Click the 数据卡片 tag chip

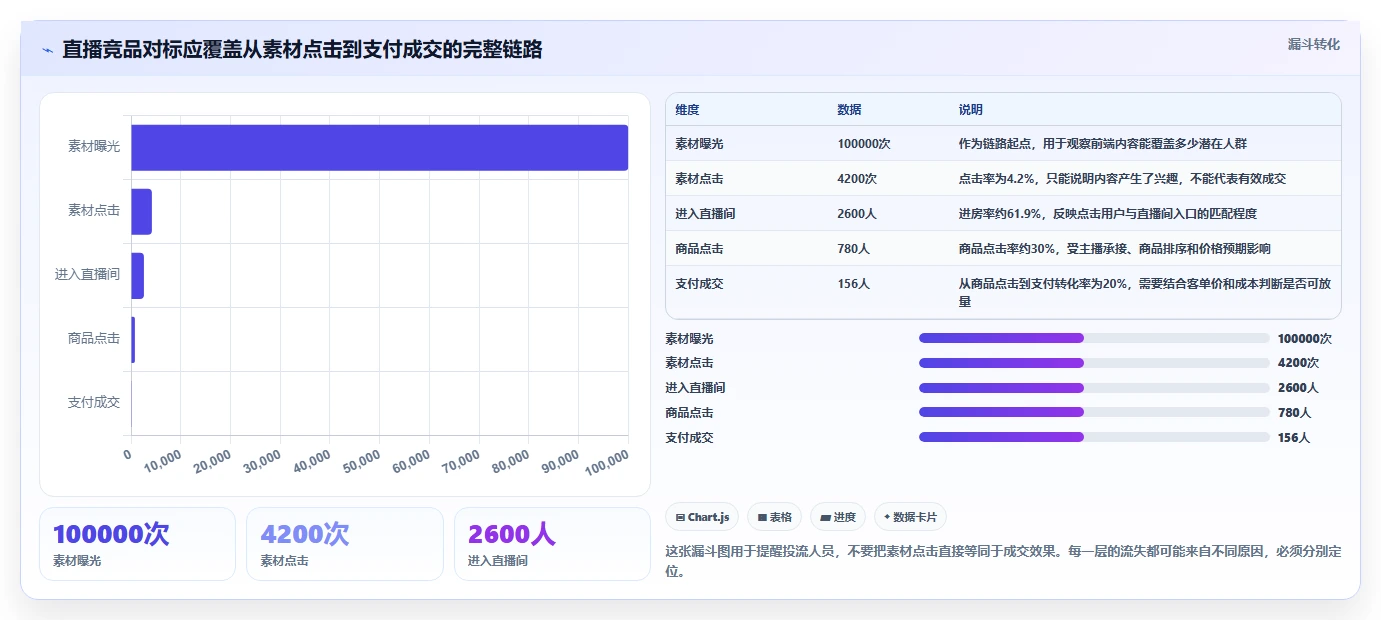point(910,517)
